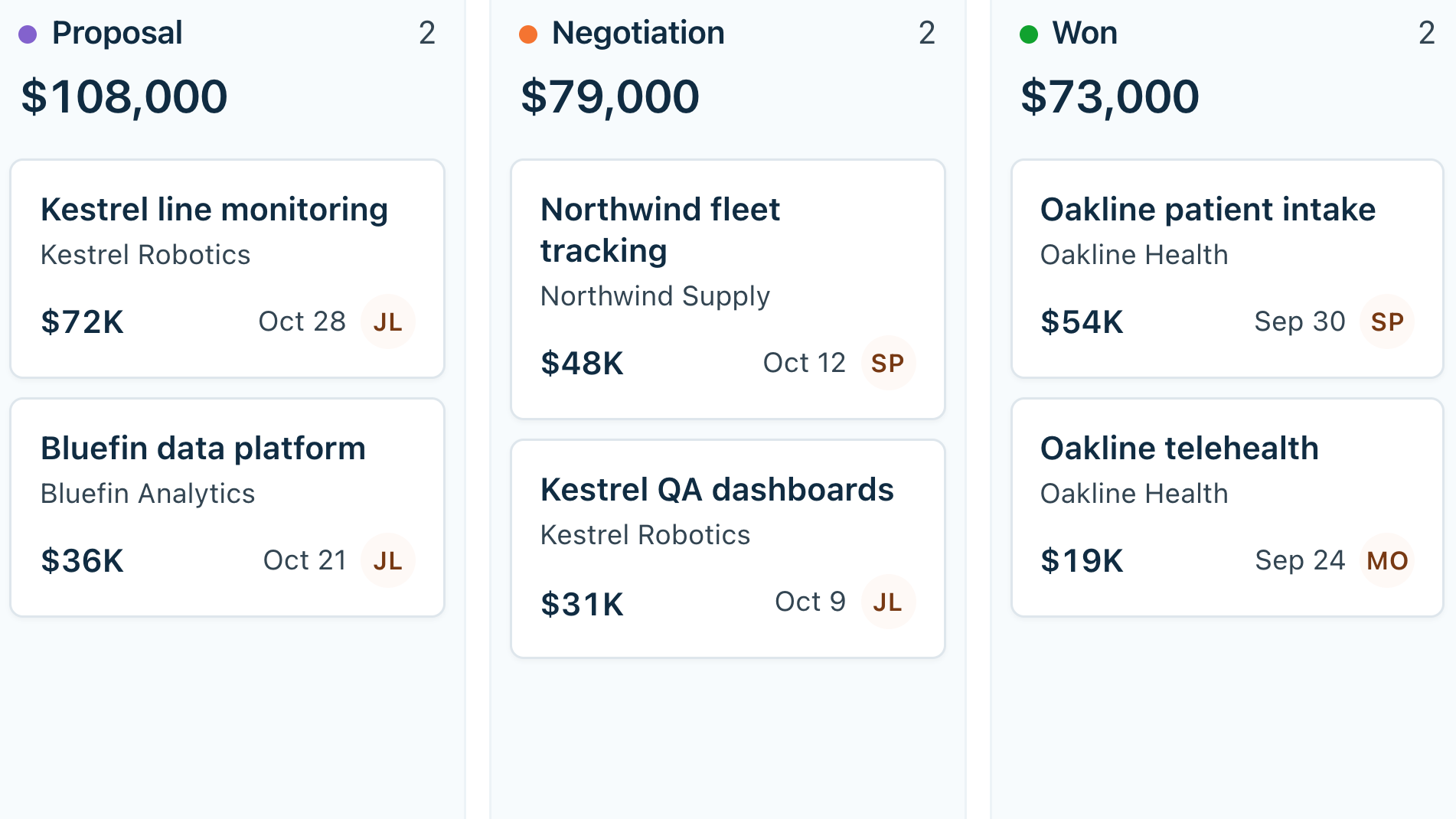
Task: Select the Negotiation column heading
Action: click(638, 33)
